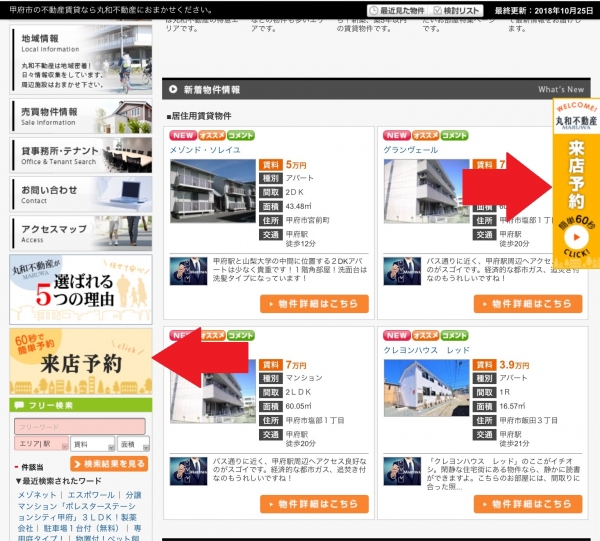Click the play icon on the 来店予約 side tab
The image size is (600, 541).
coord(576,237)
